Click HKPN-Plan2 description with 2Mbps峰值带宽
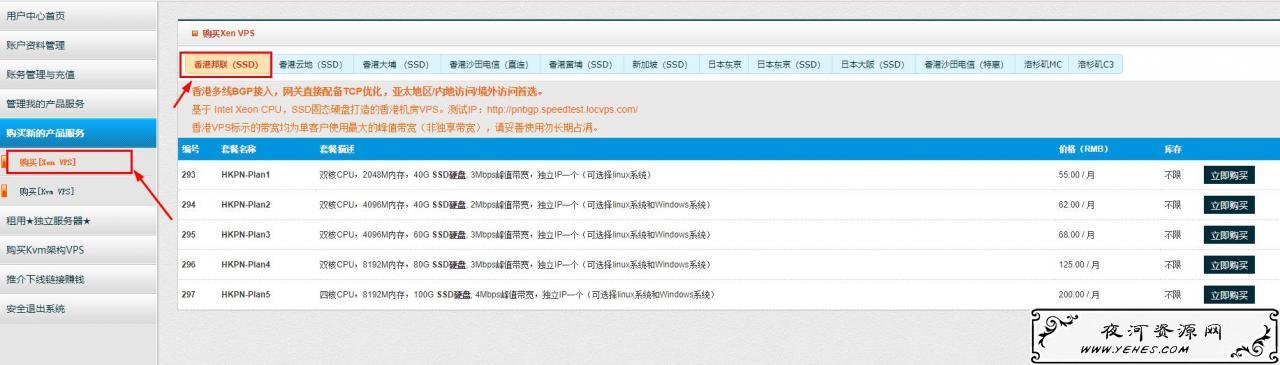 point(514,205)
